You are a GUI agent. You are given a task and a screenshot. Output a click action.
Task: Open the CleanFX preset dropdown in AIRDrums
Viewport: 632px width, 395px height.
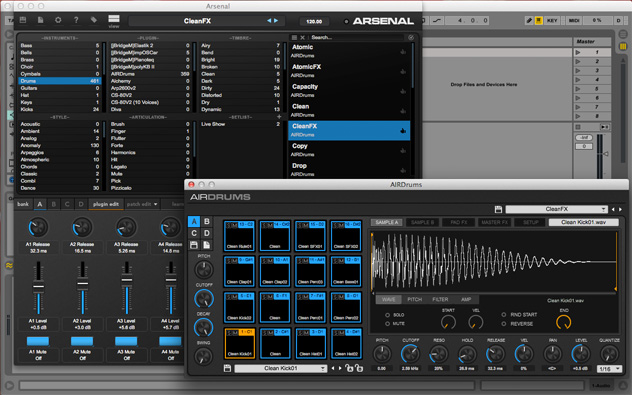pyautogui.click(x=556, y=209)
